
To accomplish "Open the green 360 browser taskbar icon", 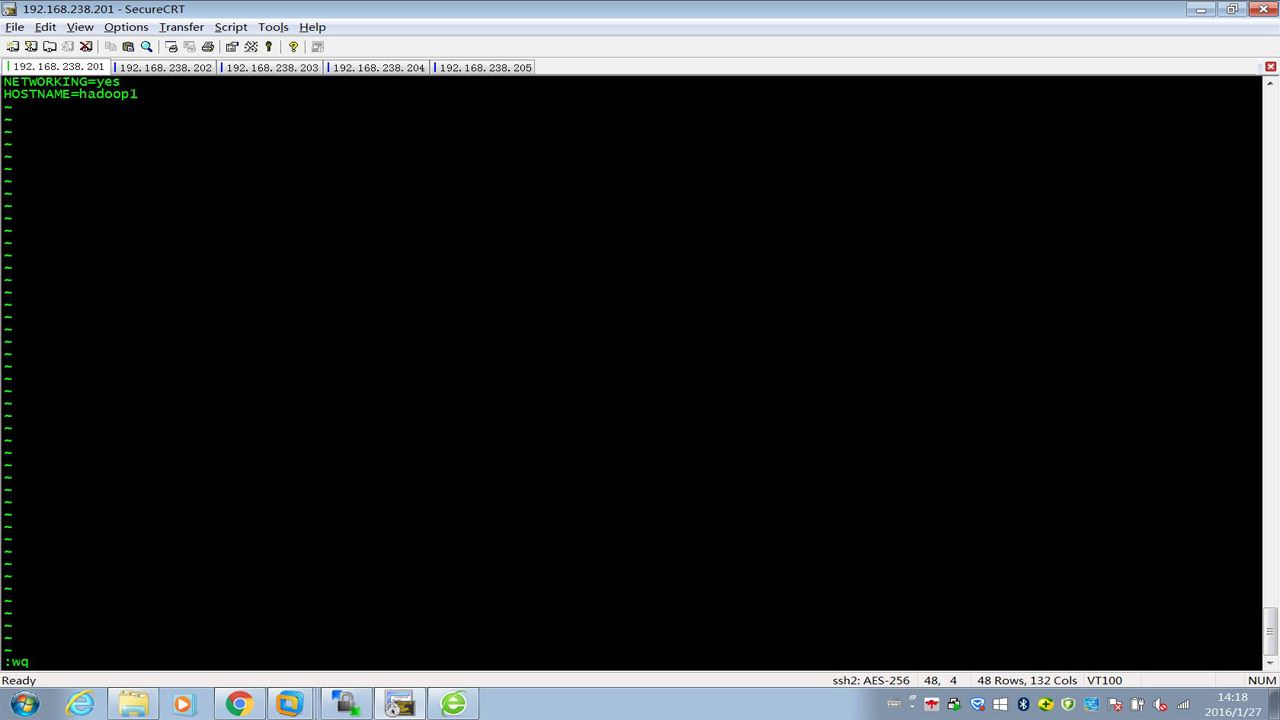I will point(454,704).
